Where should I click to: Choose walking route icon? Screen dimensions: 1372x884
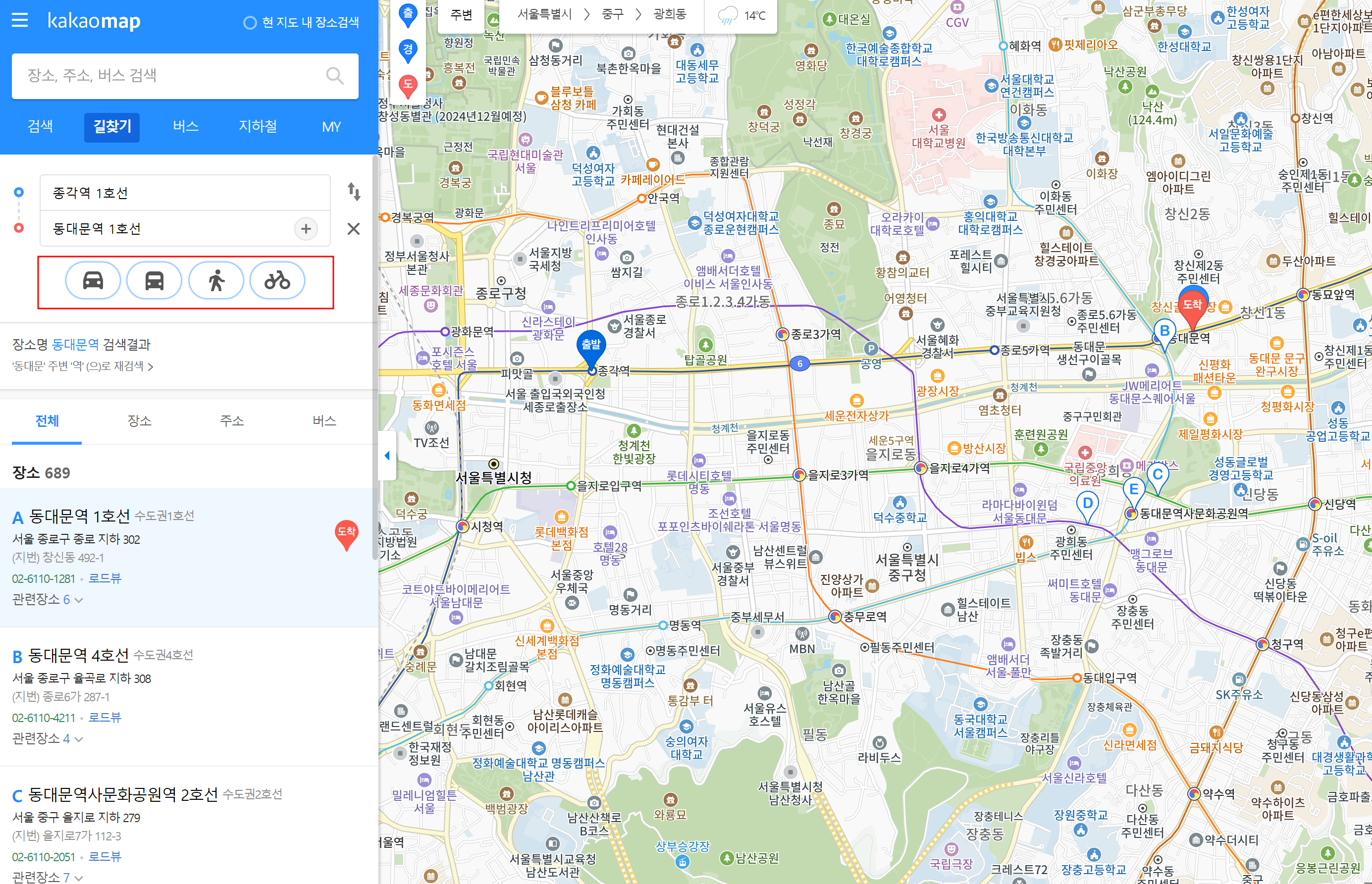[216, 281]
